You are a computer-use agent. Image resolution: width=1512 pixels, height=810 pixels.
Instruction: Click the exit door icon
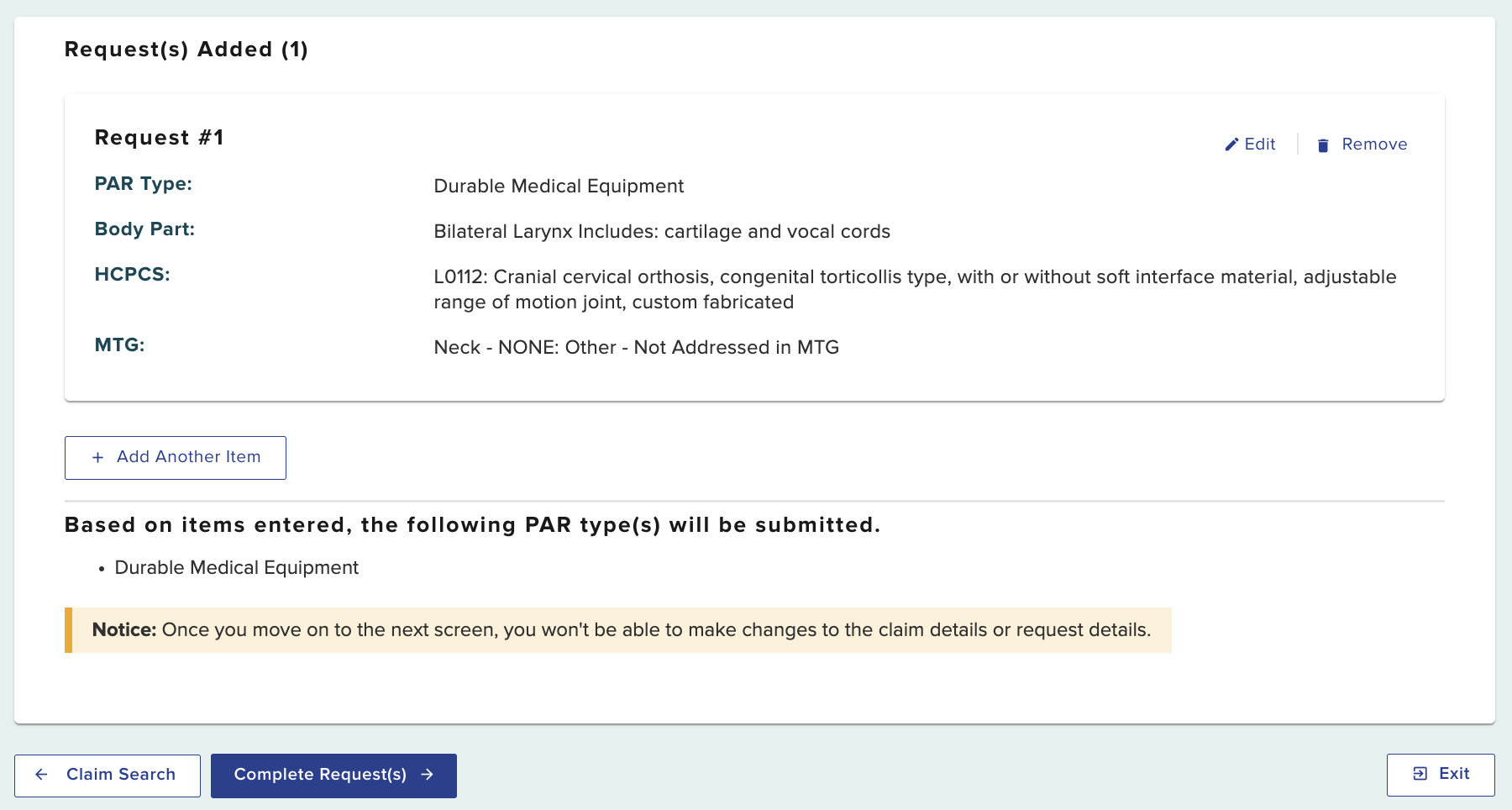pos(1420,774)
